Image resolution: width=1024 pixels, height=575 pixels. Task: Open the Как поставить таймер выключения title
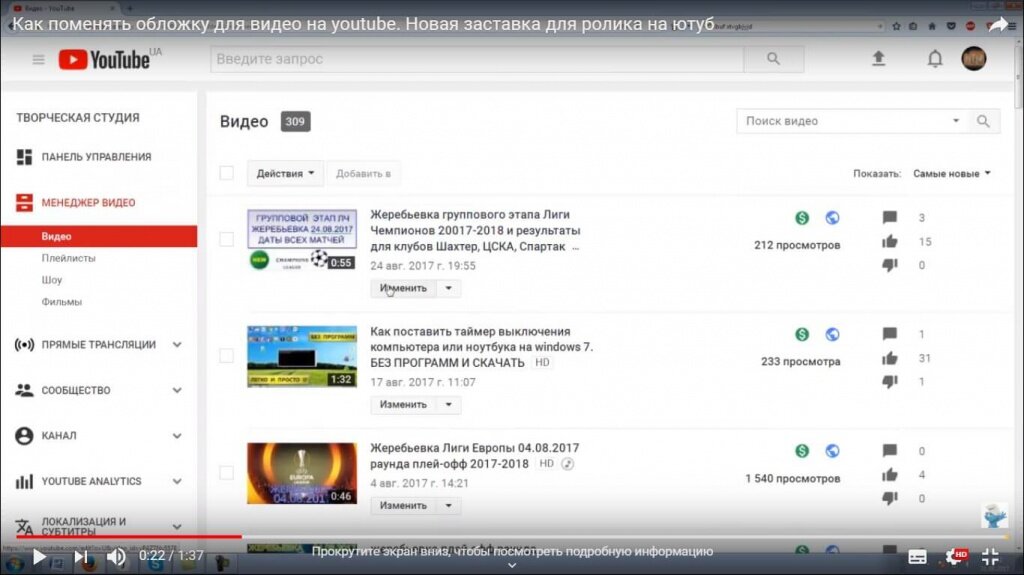coord(481,347)
